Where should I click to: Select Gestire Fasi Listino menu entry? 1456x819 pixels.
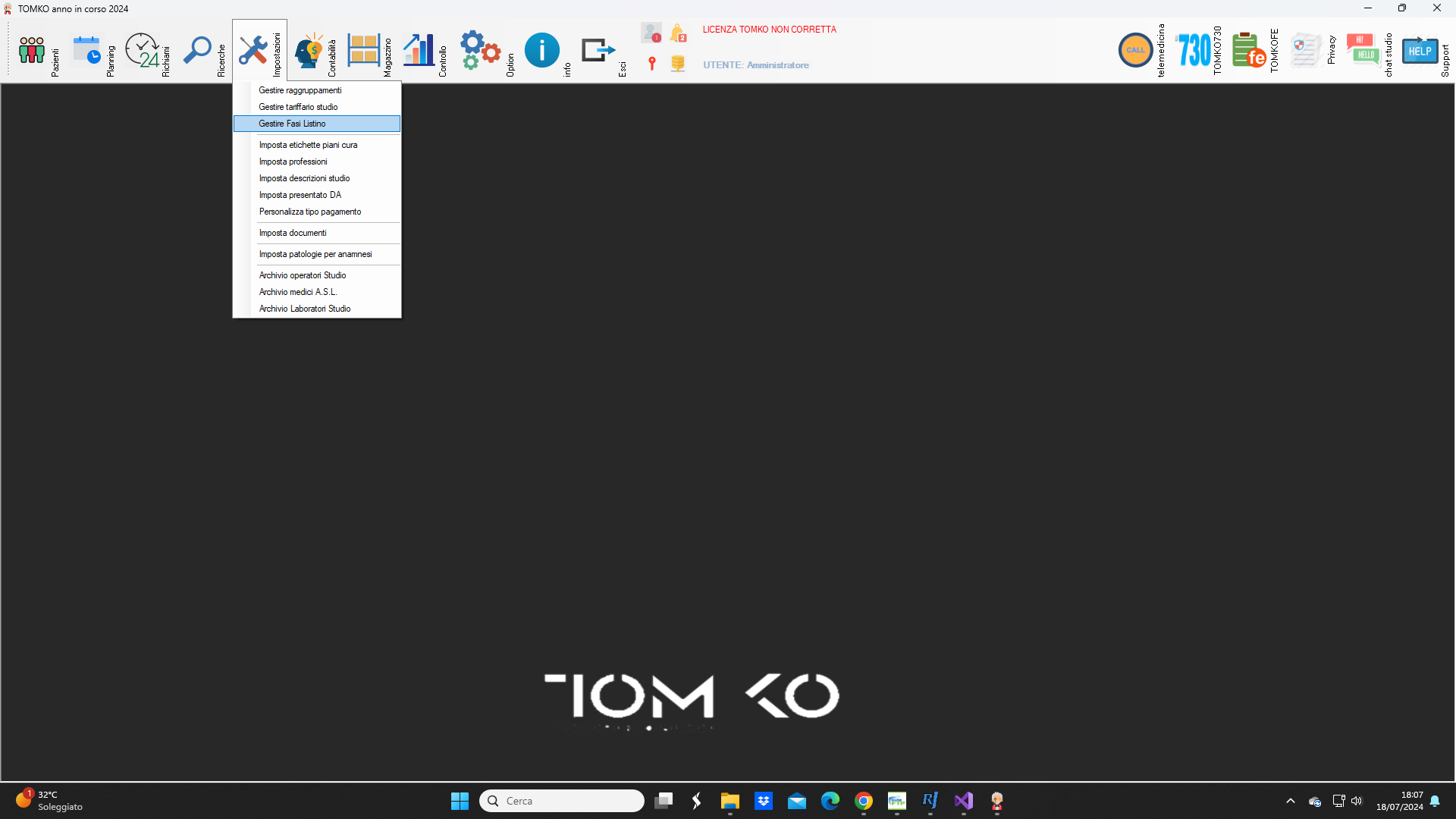(317, 124)
